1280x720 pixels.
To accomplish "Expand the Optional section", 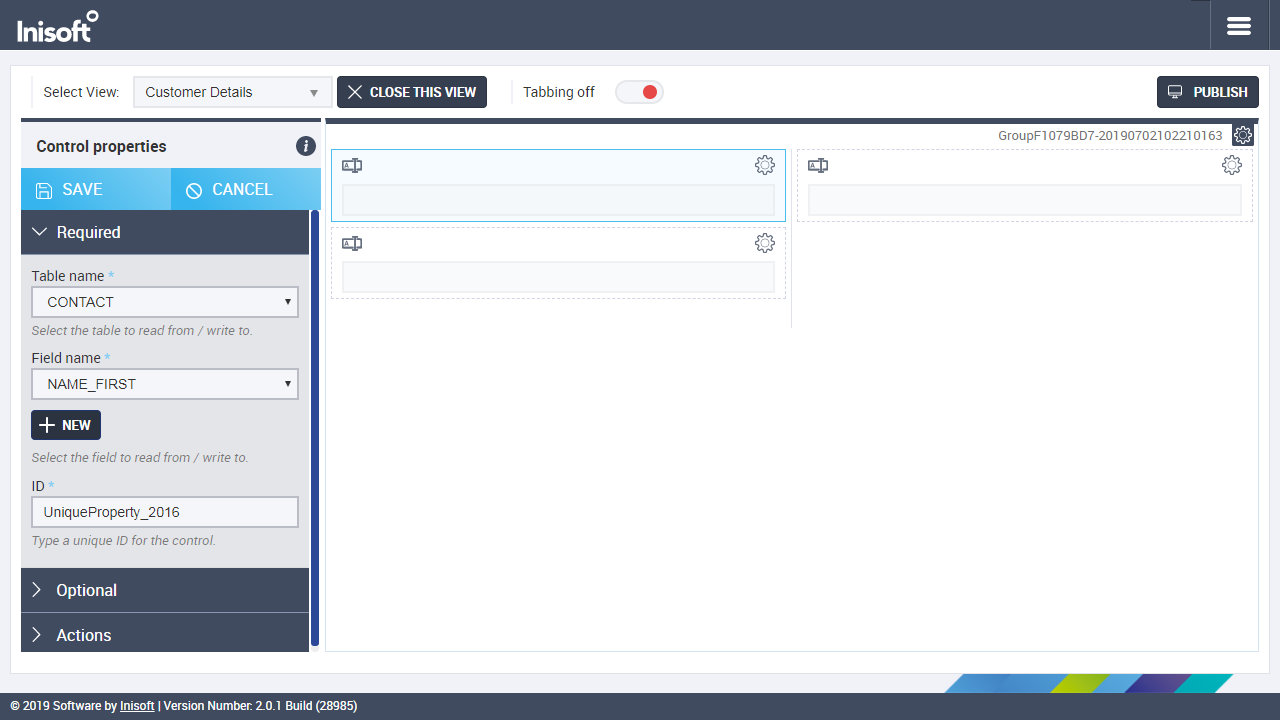I will (165, 590).
